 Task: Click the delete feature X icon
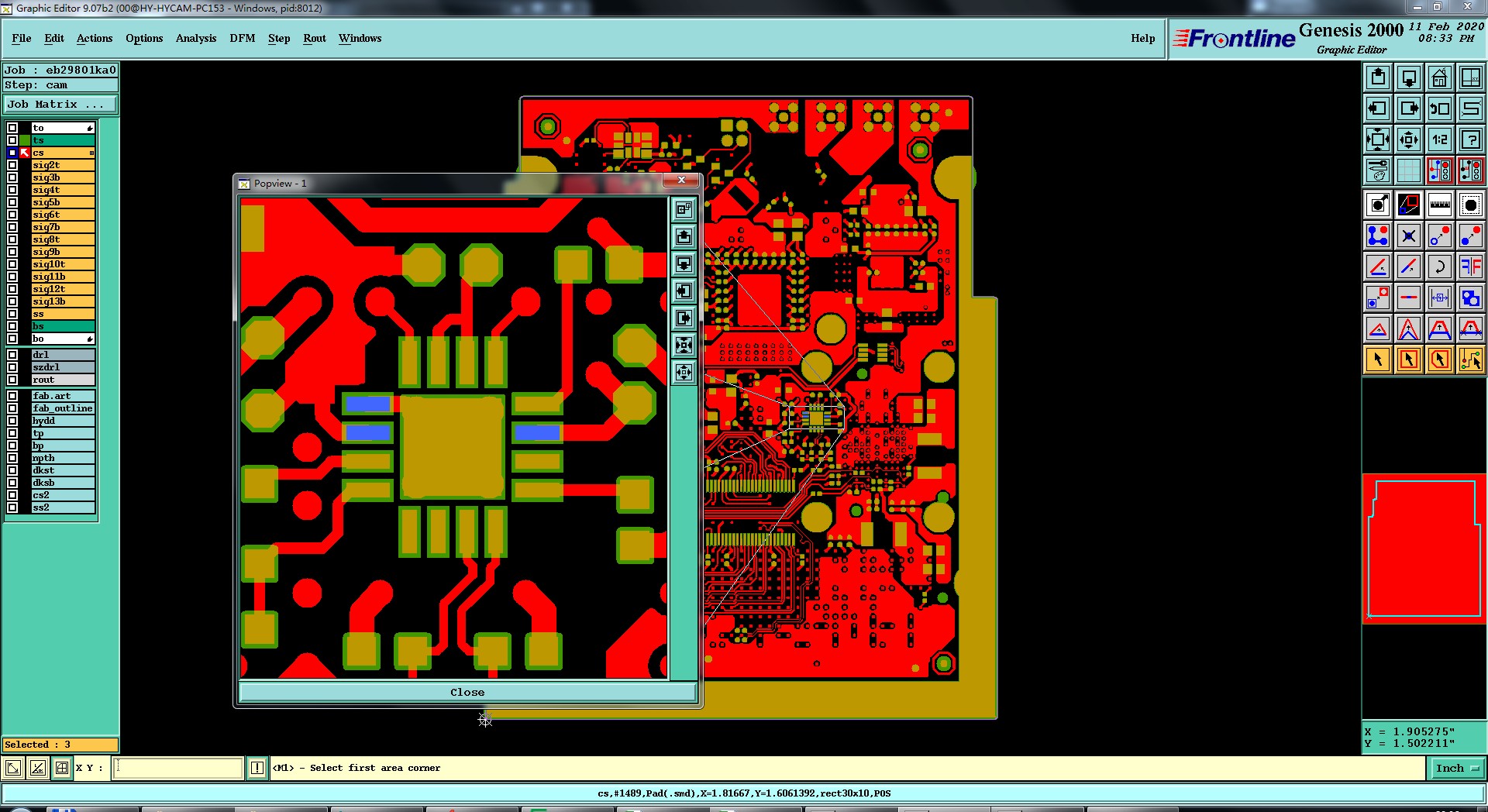(x=1409, y=236)
